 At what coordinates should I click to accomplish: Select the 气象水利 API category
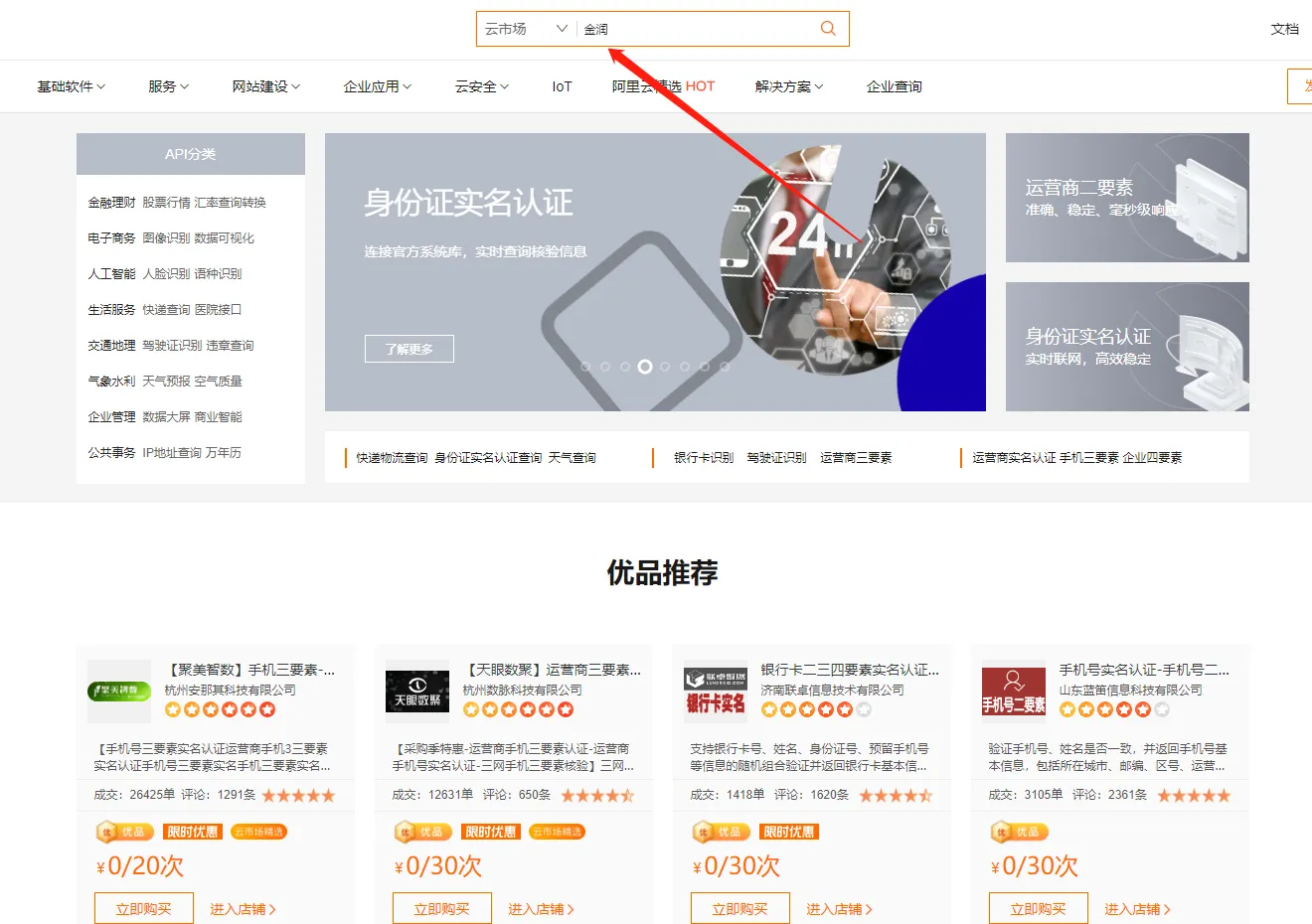[x=111, y=382]
